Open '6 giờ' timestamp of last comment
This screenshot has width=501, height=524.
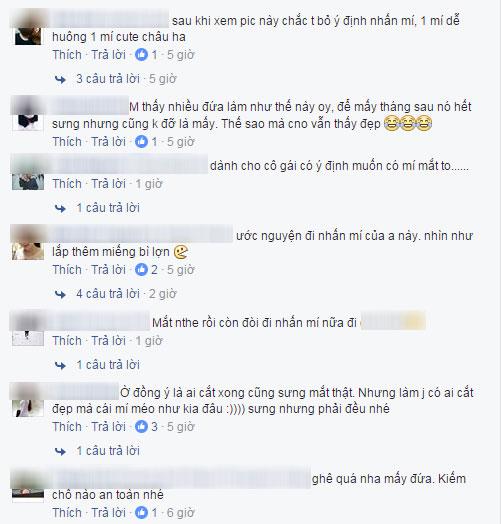[180, 513]
